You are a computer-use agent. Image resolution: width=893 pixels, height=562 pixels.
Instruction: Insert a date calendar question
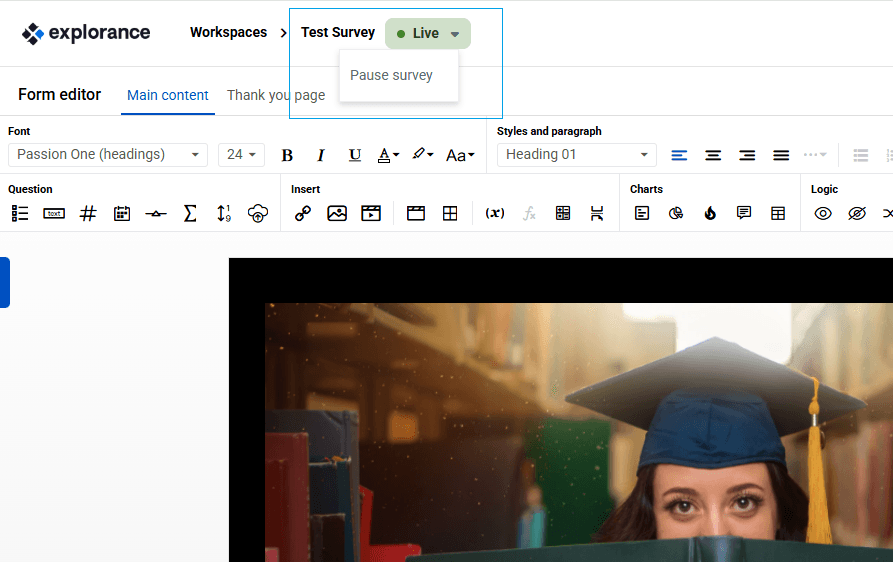(x=122, y=214)
